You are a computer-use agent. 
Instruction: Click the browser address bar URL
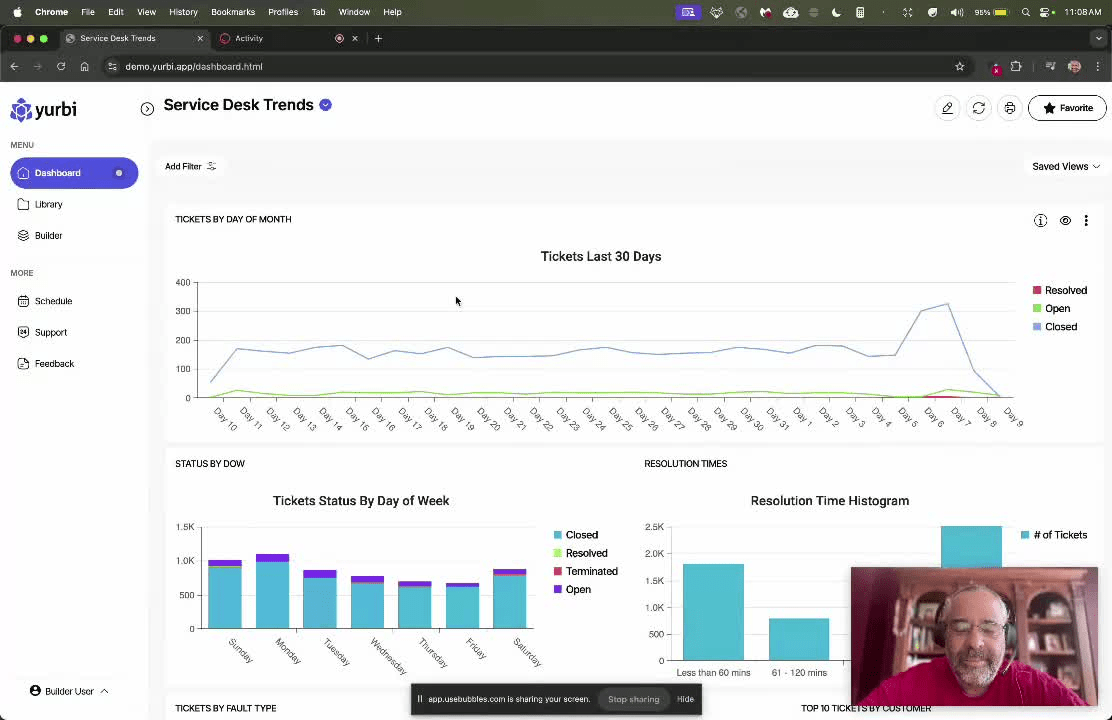(194, 67)
